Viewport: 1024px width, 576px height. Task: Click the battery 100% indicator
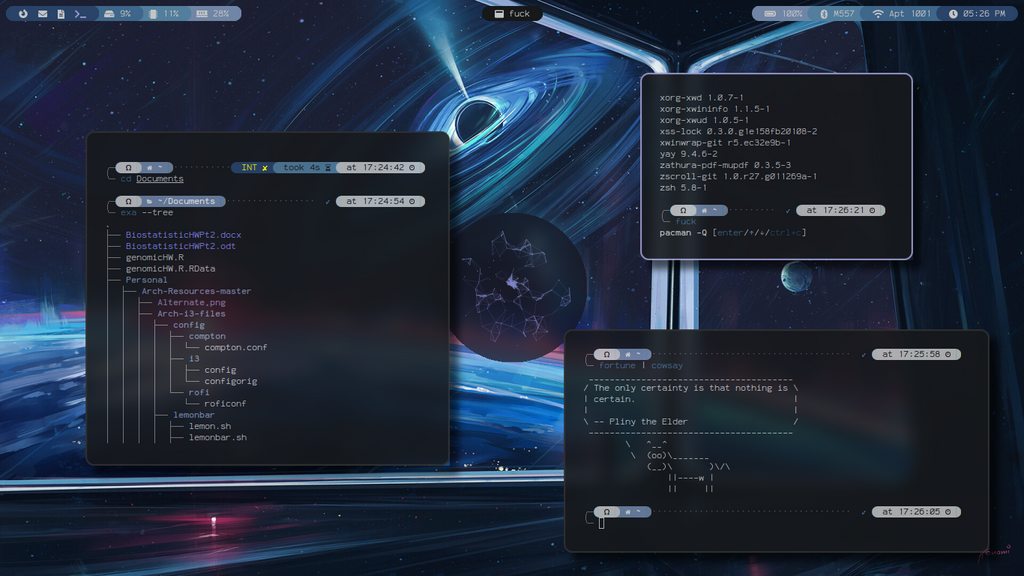(783, 14)
